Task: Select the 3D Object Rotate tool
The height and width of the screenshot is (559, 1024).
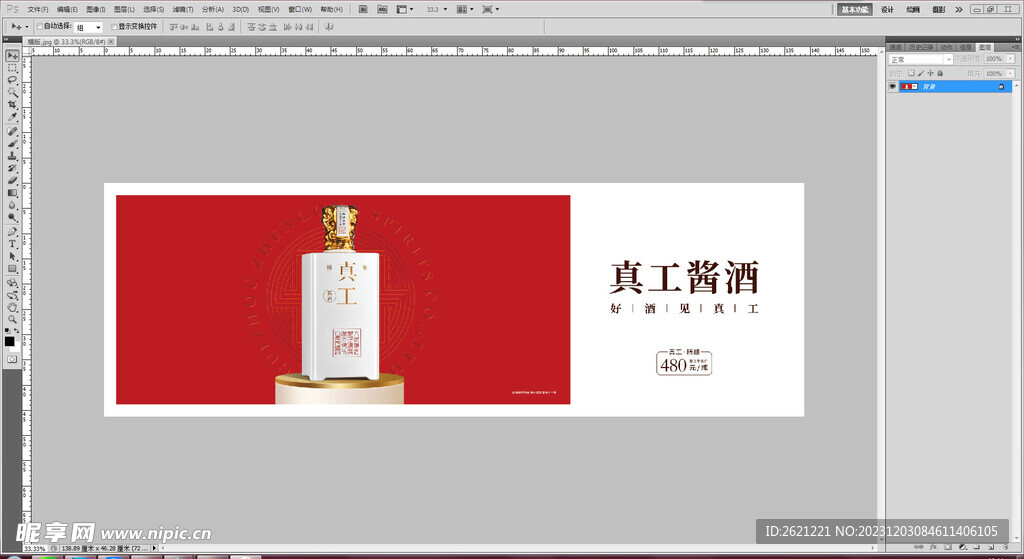Action: 12,283
